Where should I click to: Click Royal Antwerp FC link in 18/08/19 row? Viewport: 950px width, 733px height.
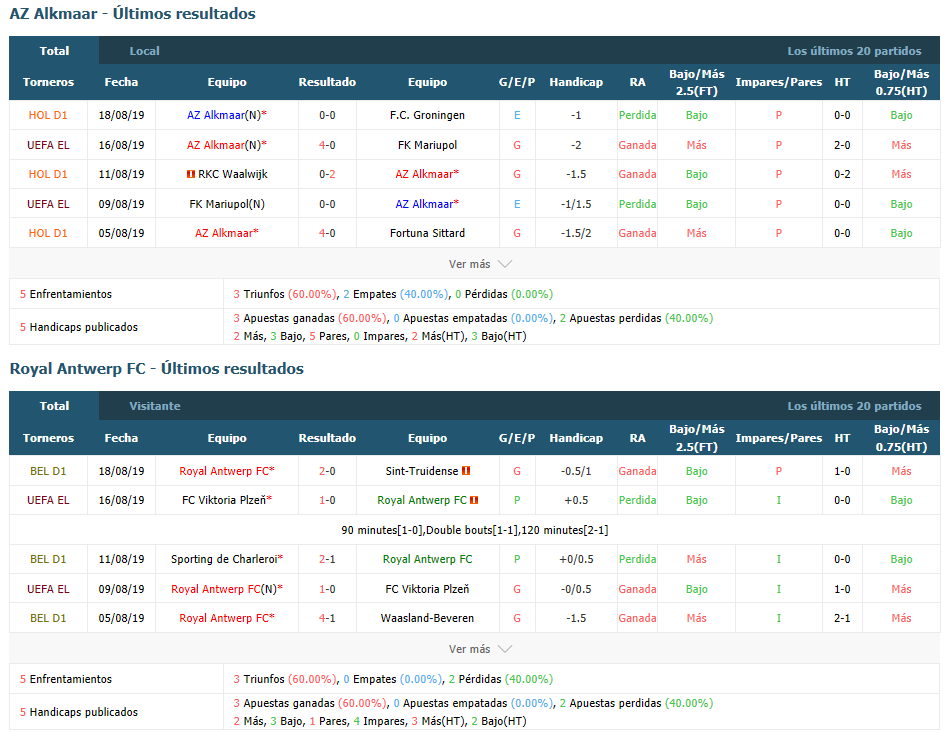coord(224,471)
